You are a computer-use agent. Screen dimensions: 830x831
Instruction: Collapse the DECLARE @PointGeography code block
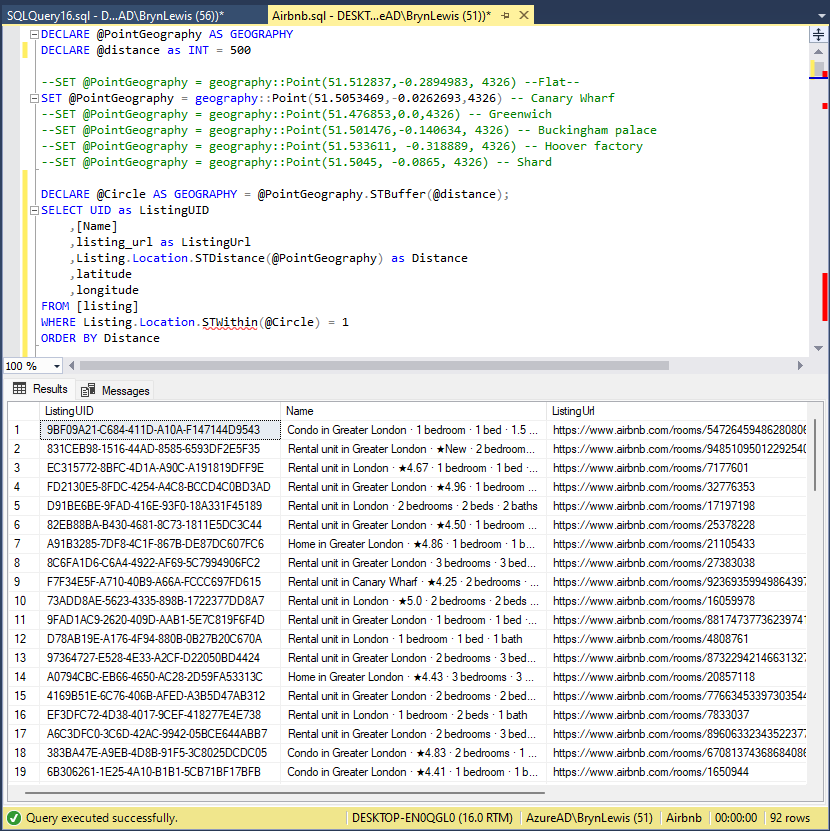coord(34,34)
